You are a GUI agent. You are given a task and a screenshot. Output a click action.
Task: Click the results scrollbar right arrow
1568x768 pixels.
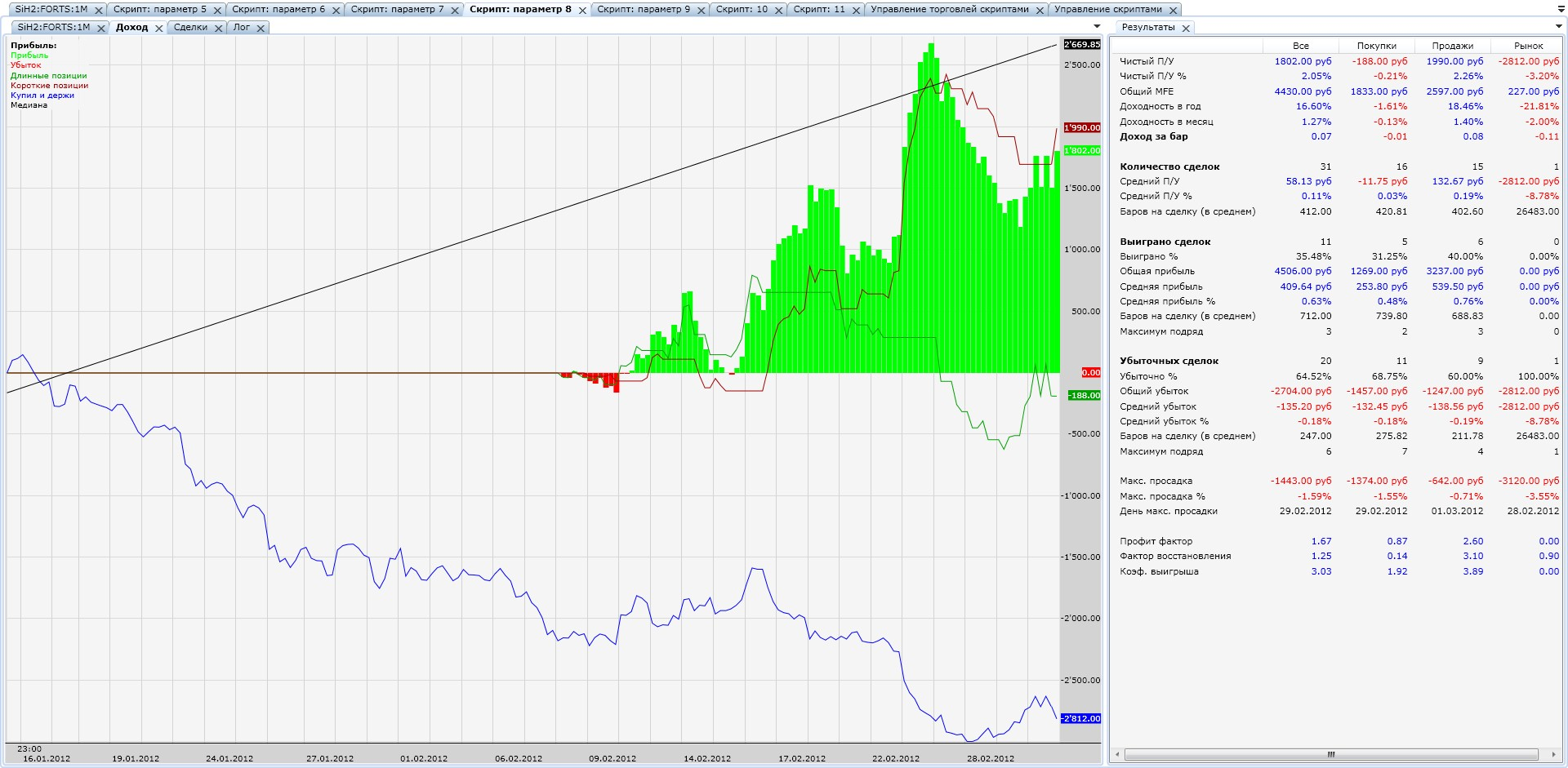[x=1553, y=755]
